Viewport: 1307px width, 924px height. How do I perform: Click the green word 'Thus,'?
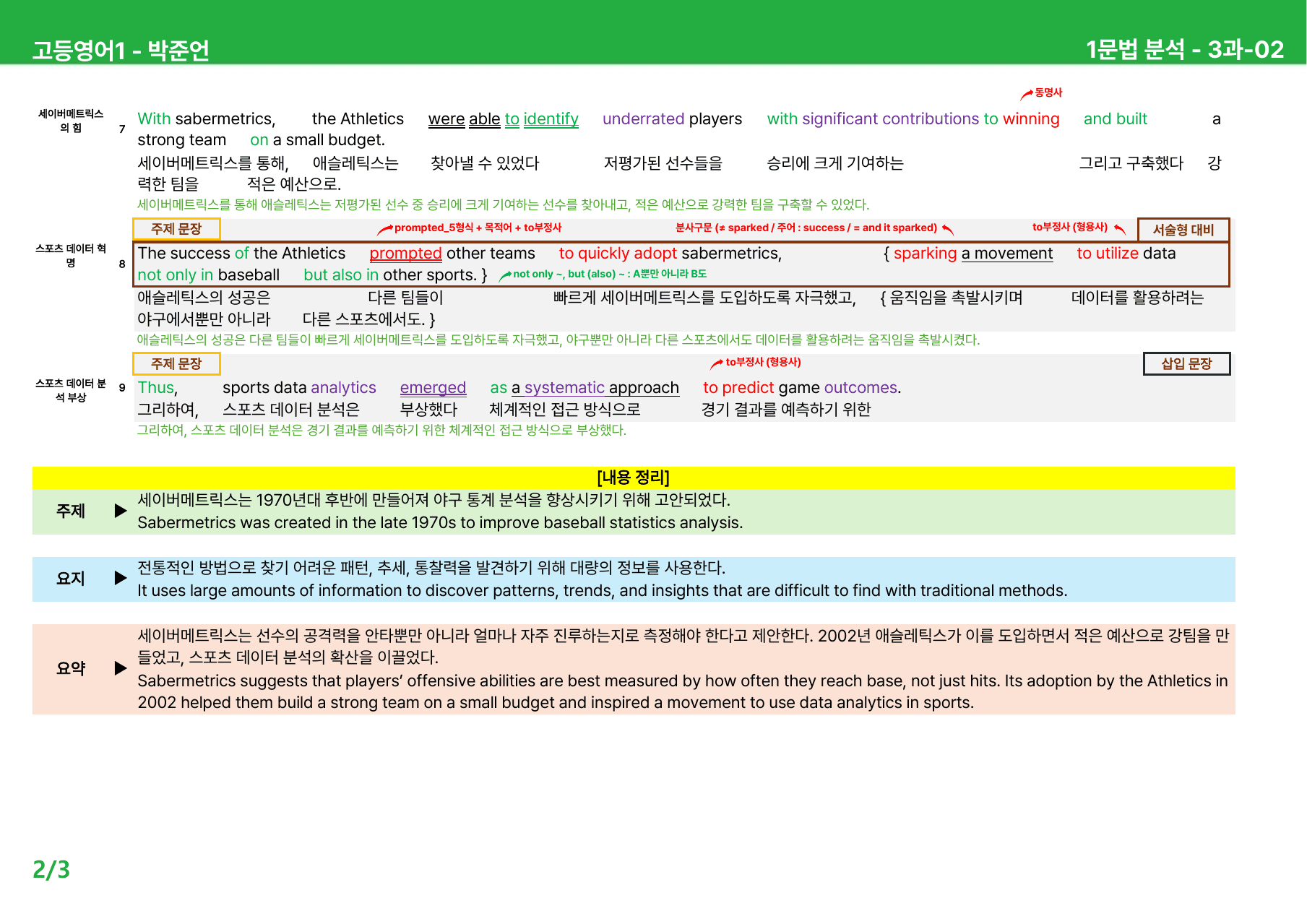[x=158, y=388]
